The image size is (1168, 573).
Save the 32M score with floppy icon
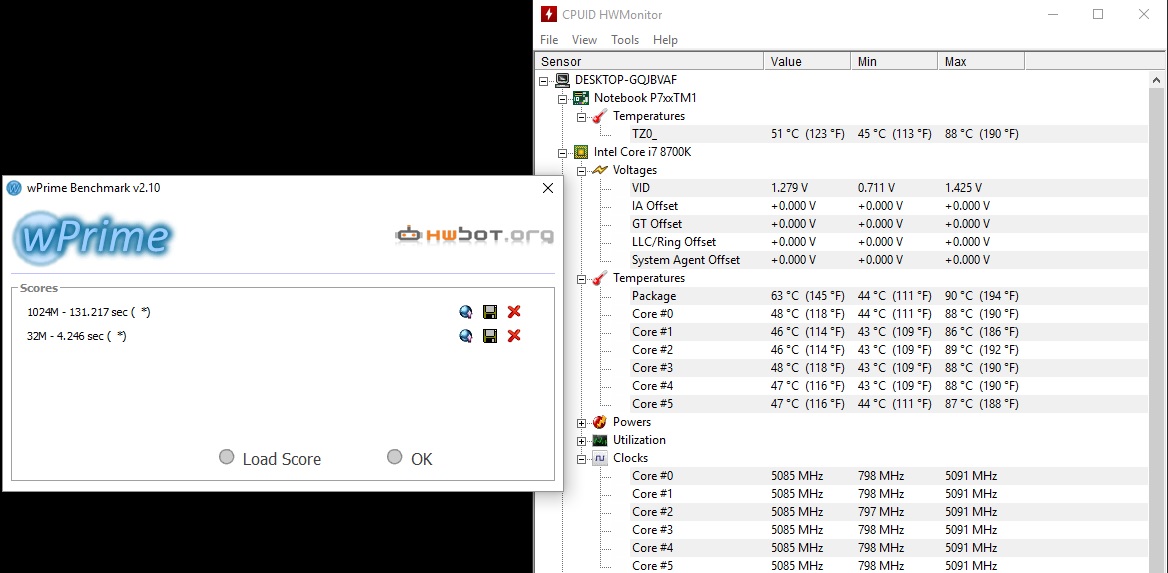490,336
